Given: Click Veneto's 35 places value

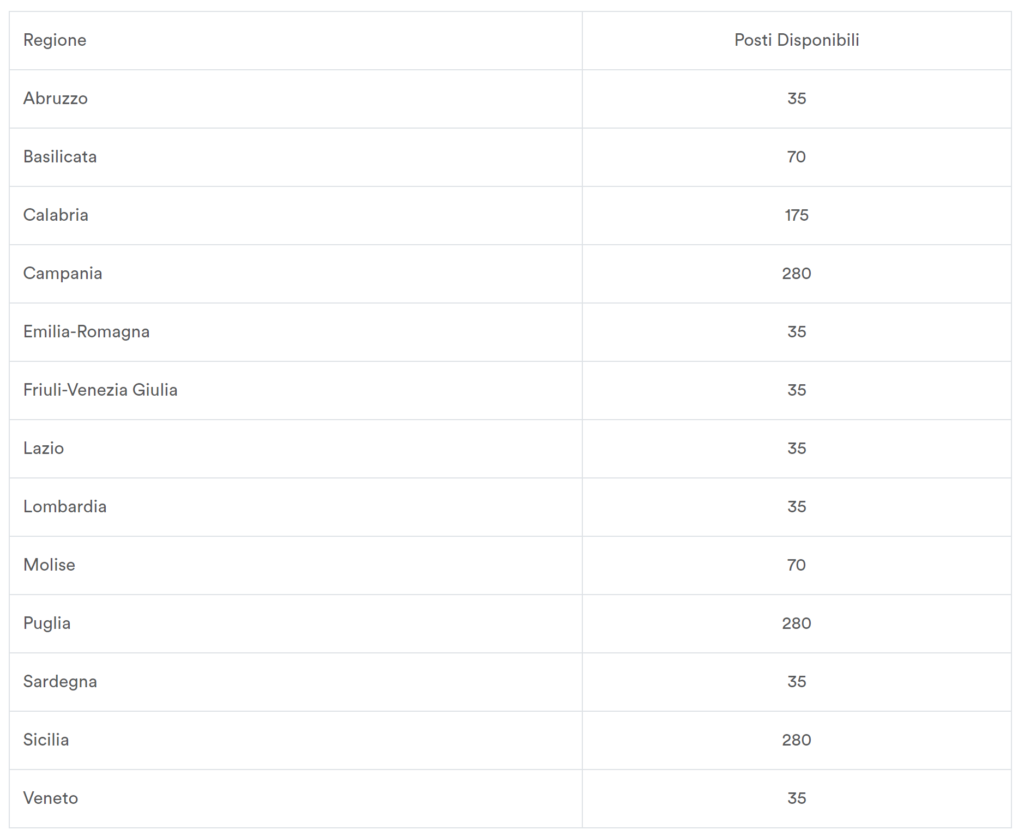Looking at the screenshot, I should pyautogui.click(x=796, y=798).
